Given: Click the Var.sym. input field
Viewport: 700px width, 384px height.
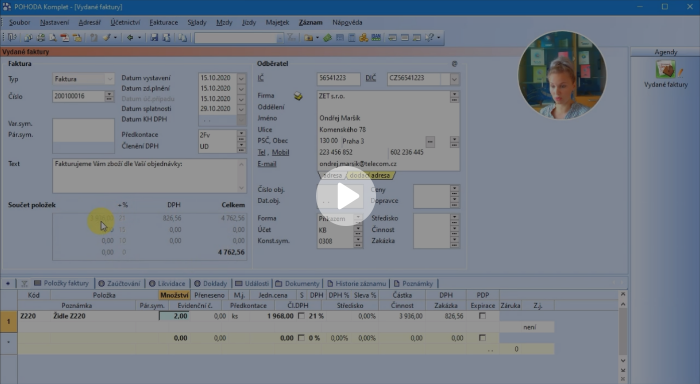Looking at the screenshot, I should point(83,124).
